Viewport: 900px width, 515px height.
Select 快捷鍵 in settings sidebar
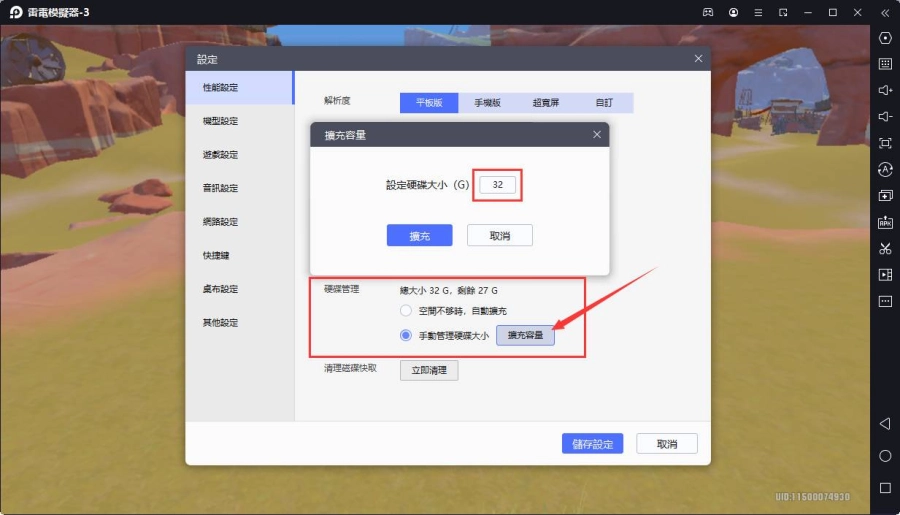click(x=239, y=255)
